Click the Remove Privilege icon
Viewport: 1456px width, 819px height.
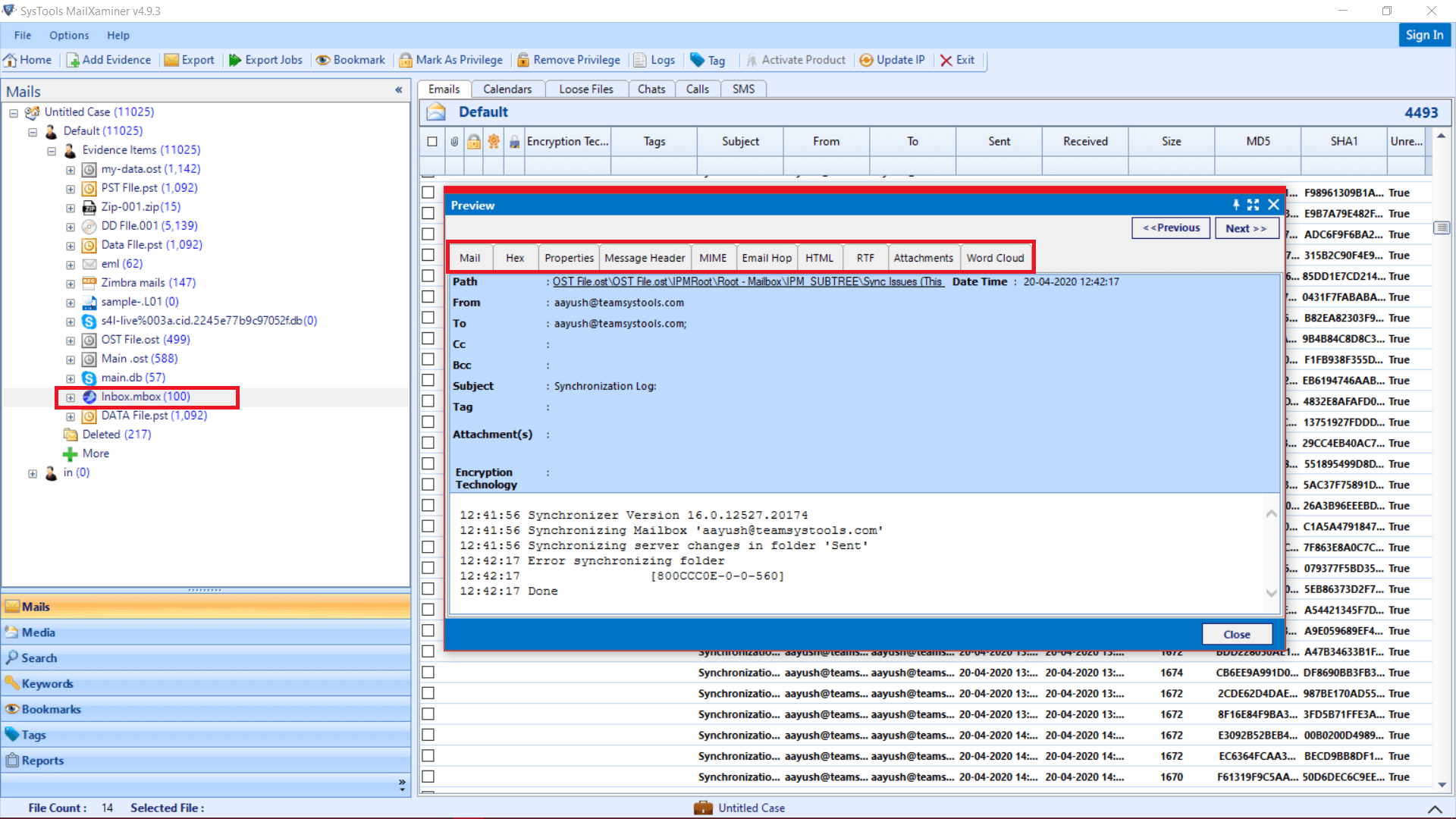(523, 60)
